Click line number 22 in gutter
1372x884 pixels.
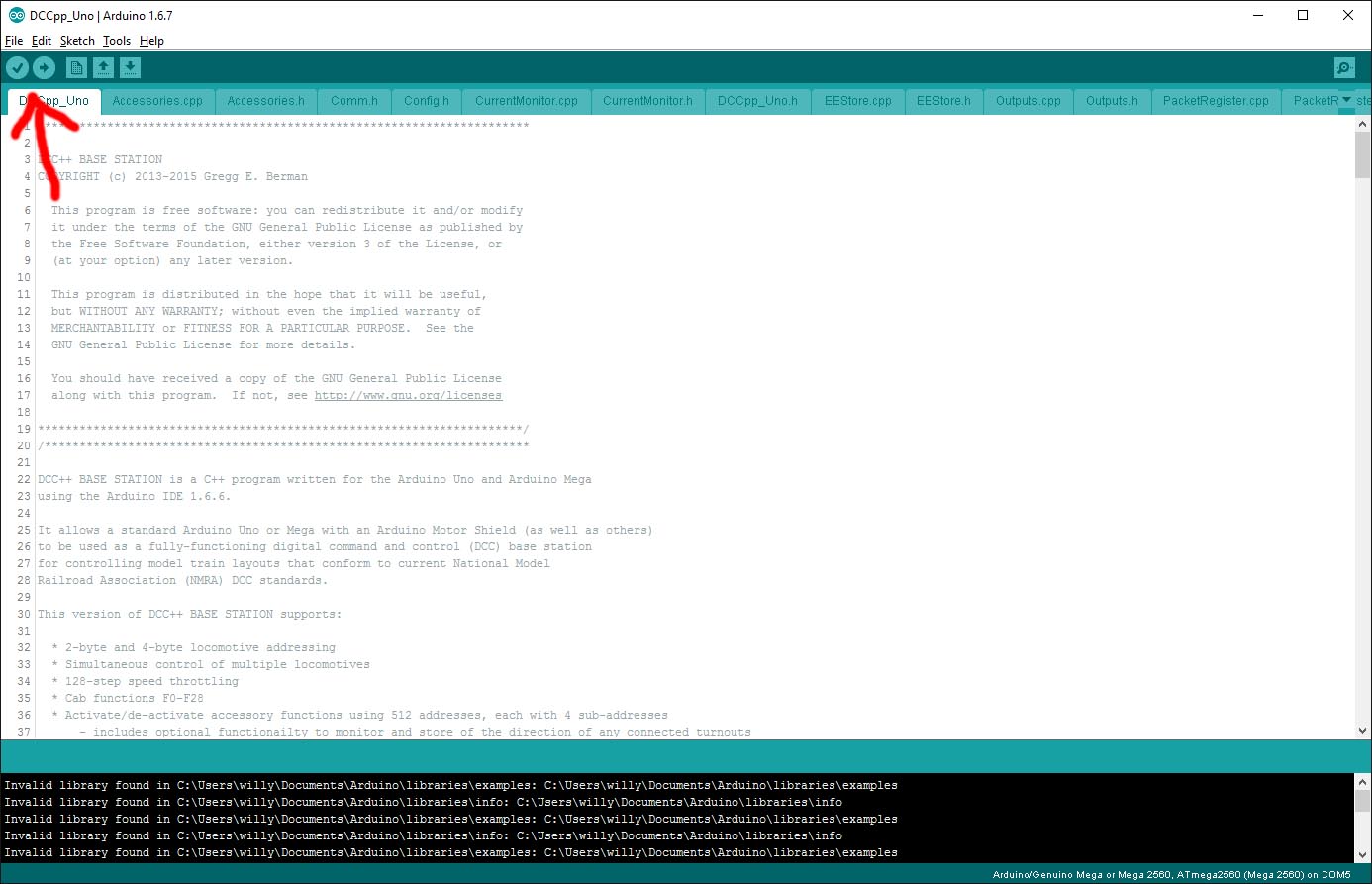point(24,479)
